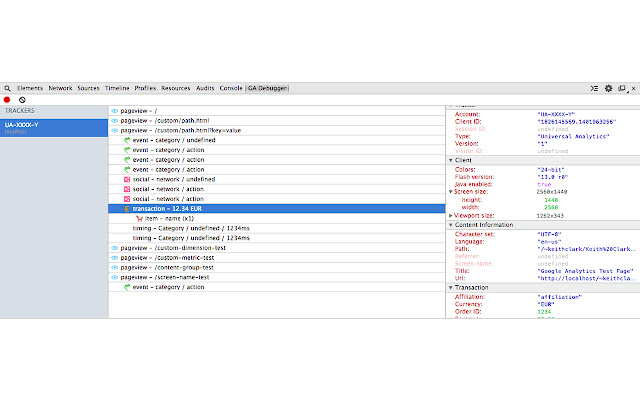Click the clear log icon
This screenshot has width=640, height=400.
22,100
